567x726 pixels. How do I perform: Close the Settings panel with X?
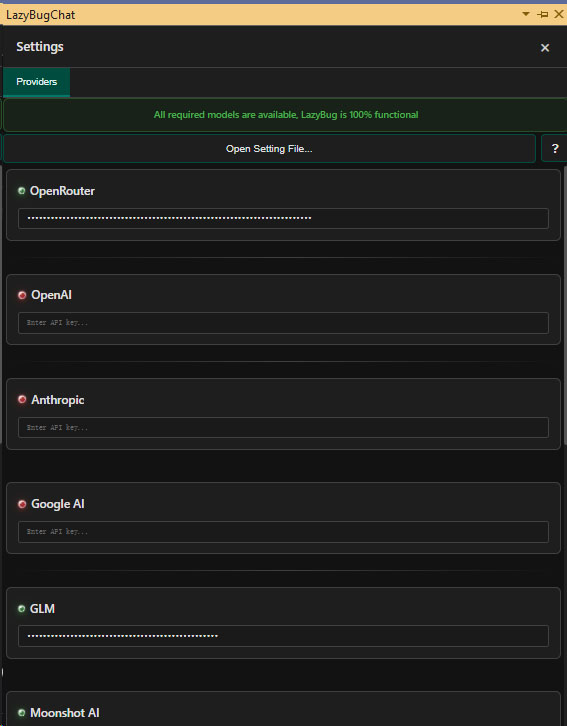pos(545,48)
